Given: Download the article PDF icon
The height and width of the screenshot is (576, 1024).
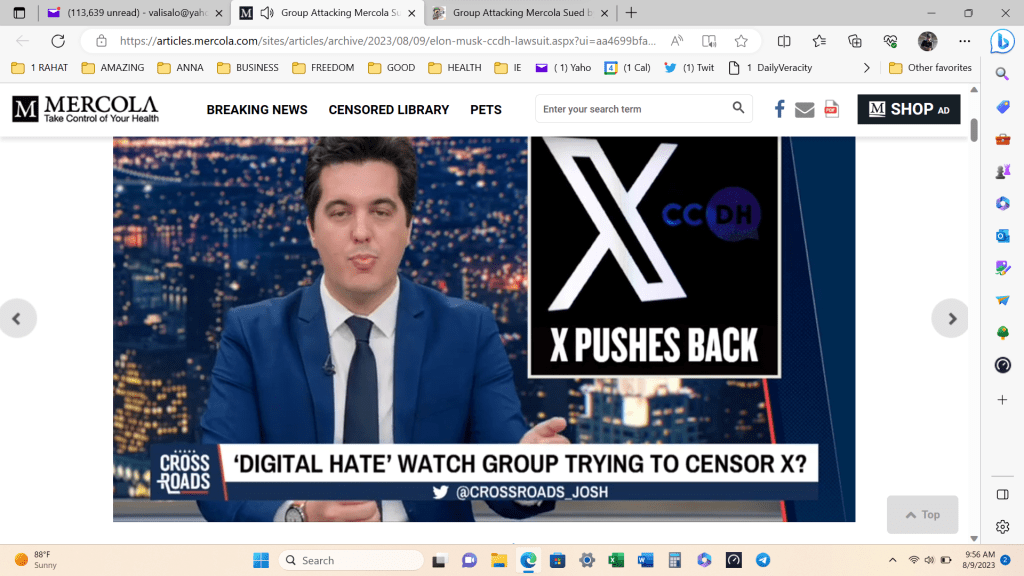Looking at the screenshot, I should click(x=831, y=109).
